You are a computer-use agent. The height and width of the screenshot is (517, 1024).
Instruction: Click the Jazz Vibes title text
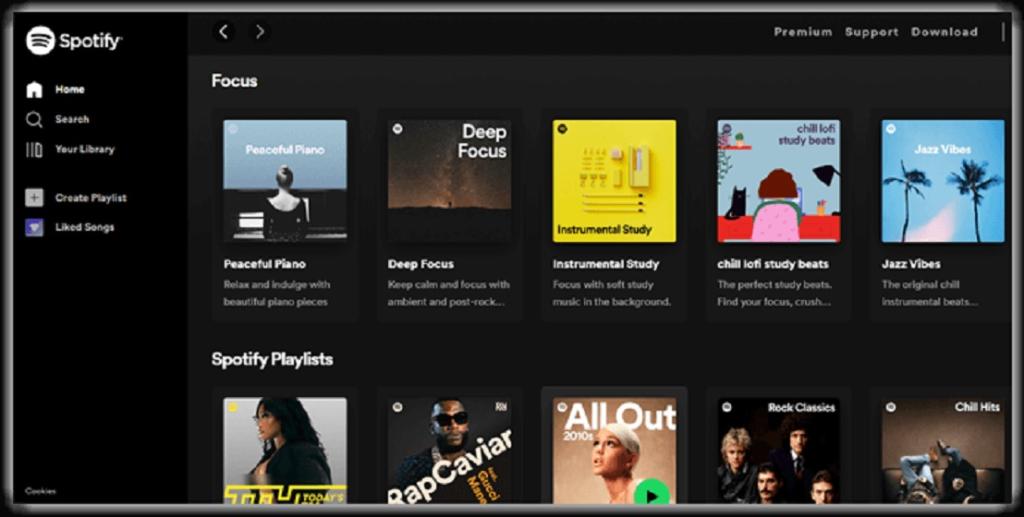911,264
